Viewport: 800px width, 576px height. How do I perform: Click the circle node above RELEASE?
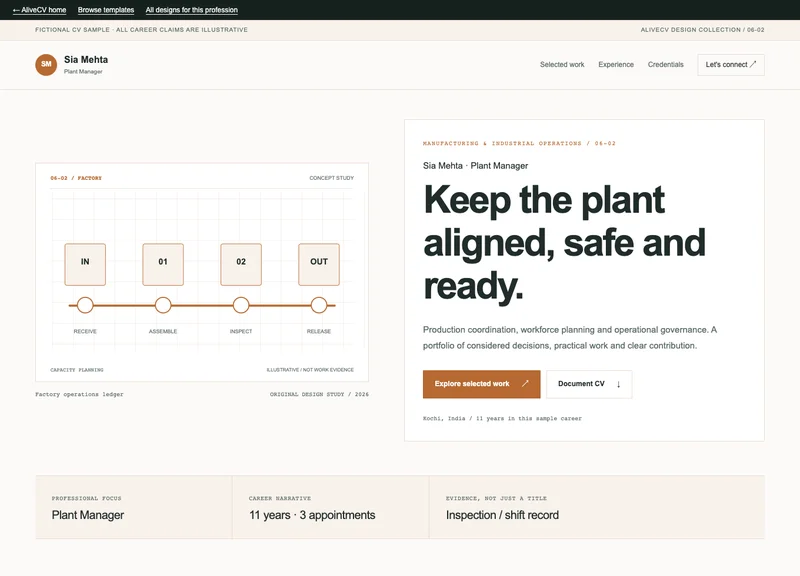coord(319,305)
